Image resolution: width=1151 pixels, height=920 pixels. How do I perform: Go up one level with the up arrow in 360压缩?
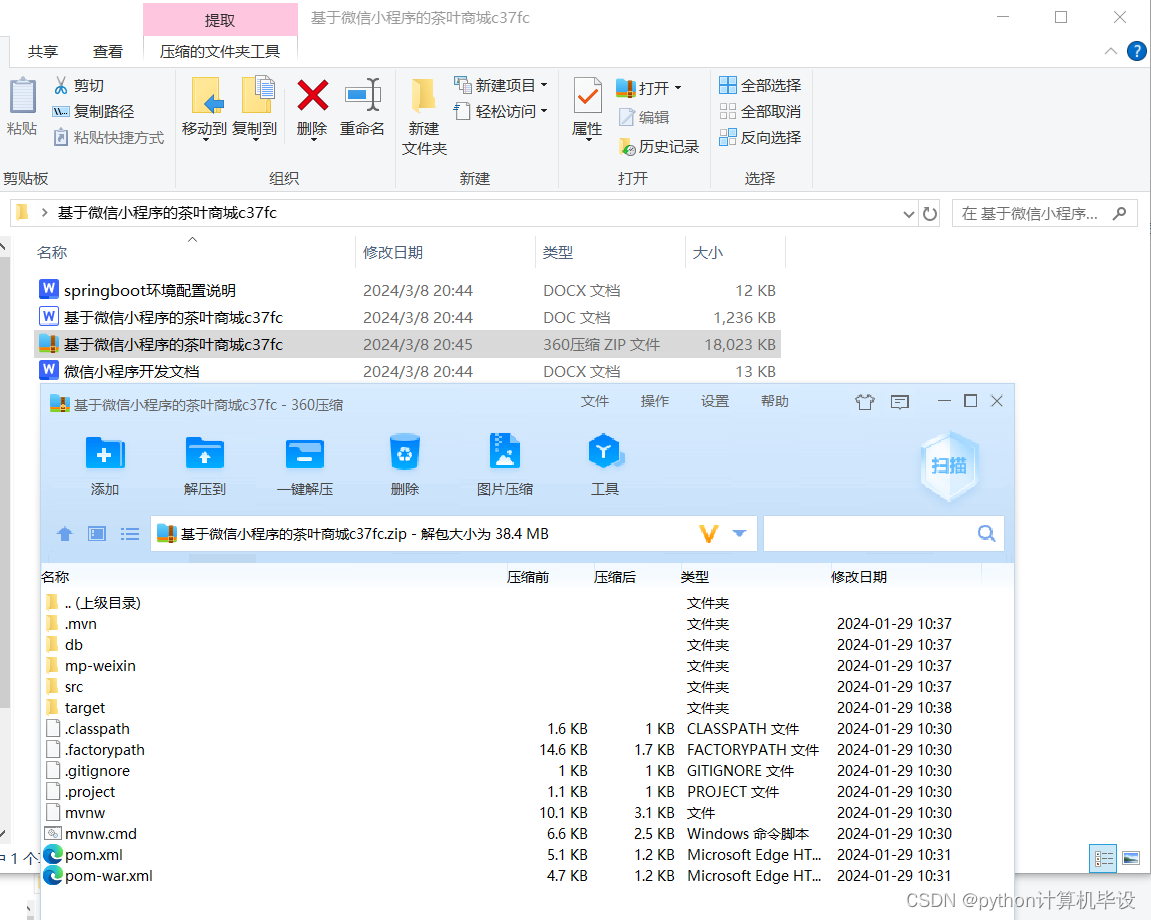click(65, 534)
